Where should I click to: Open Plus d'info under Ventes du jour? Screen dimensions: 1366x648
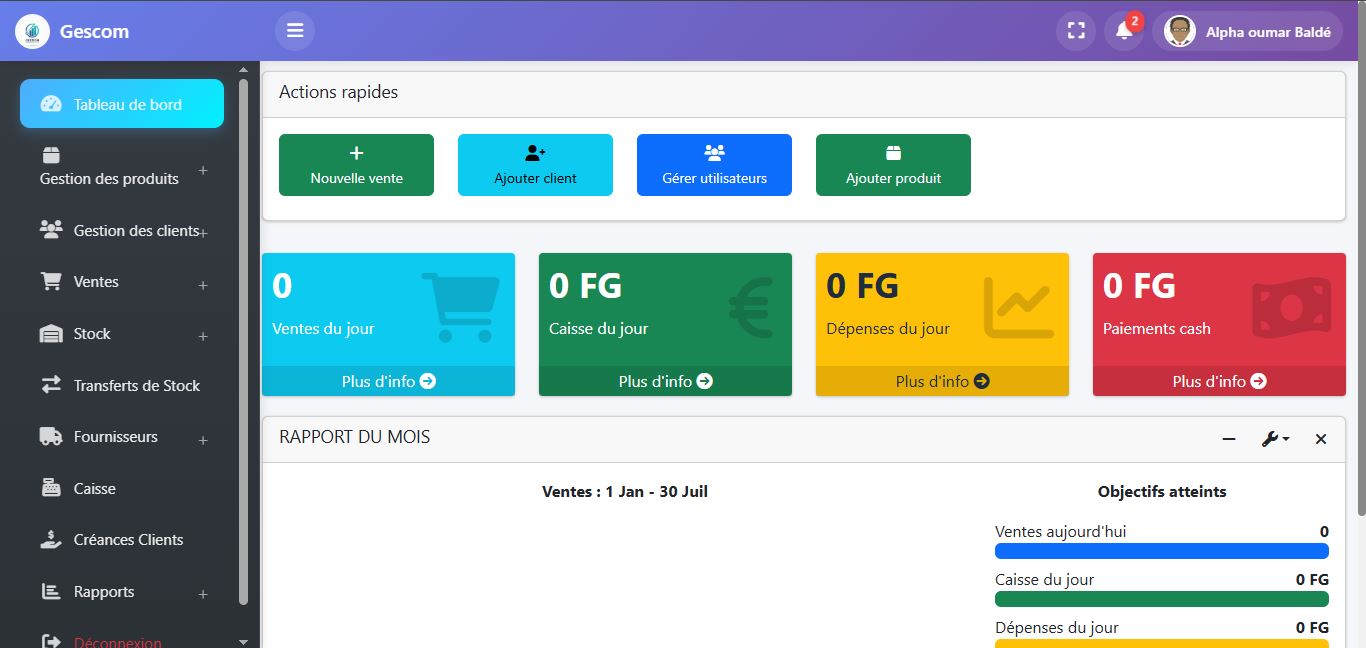click(x=388, y=381)
